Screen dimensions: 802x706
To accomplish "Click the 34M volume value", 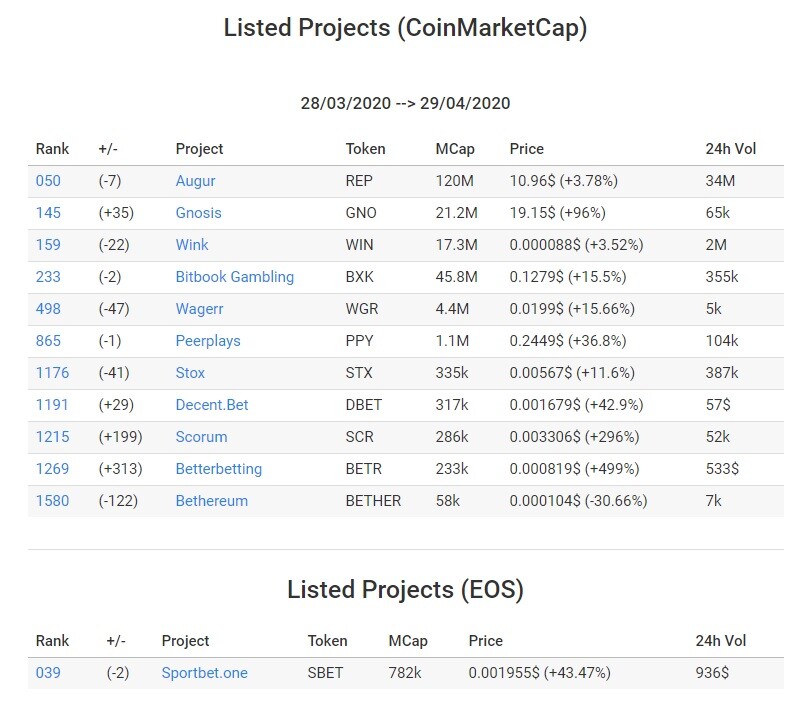I will (x=720, y=181).
